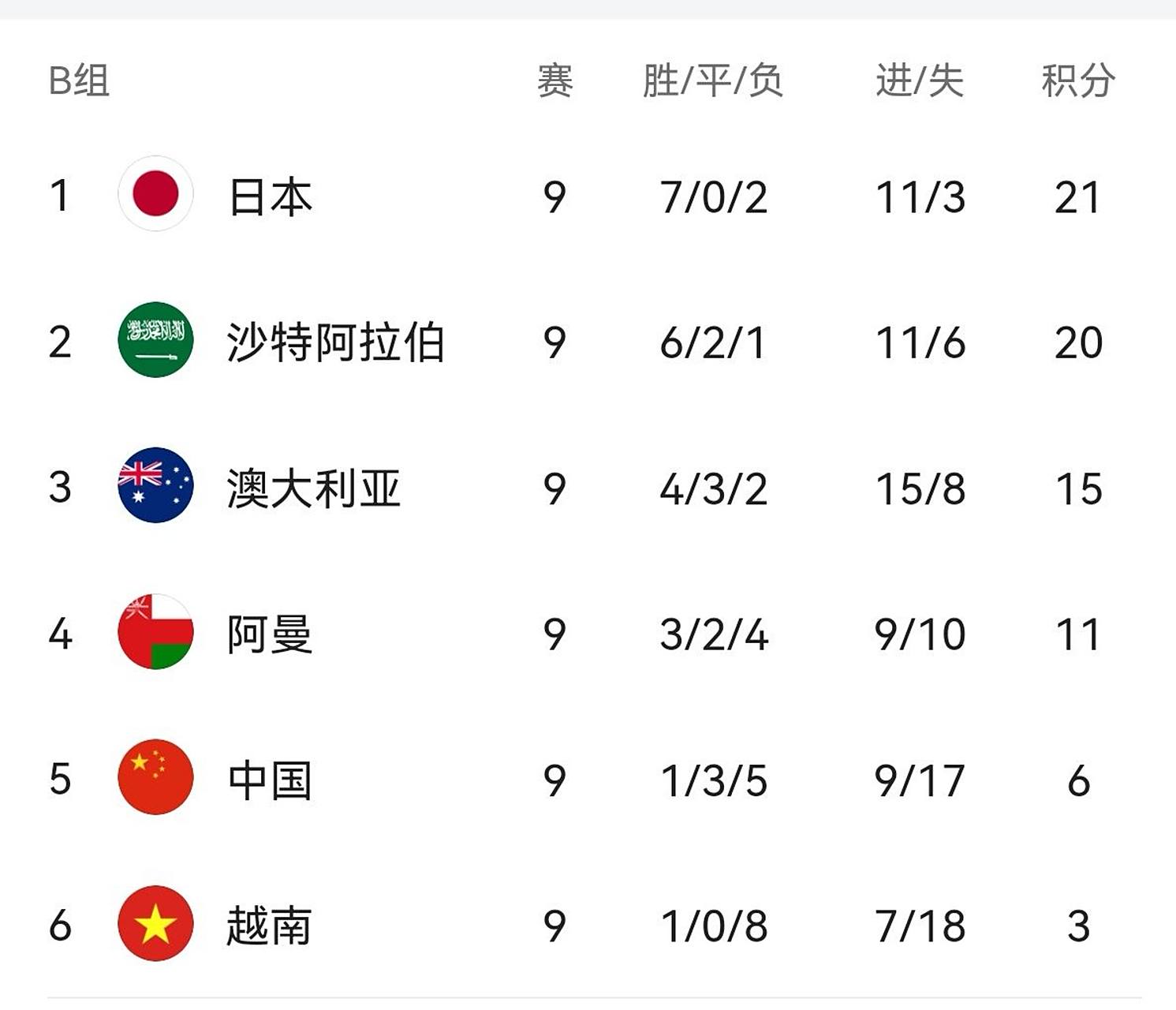1176x1010 pixels.
Task: Click the Oman flag icon
Action: (x=155, y=631)
